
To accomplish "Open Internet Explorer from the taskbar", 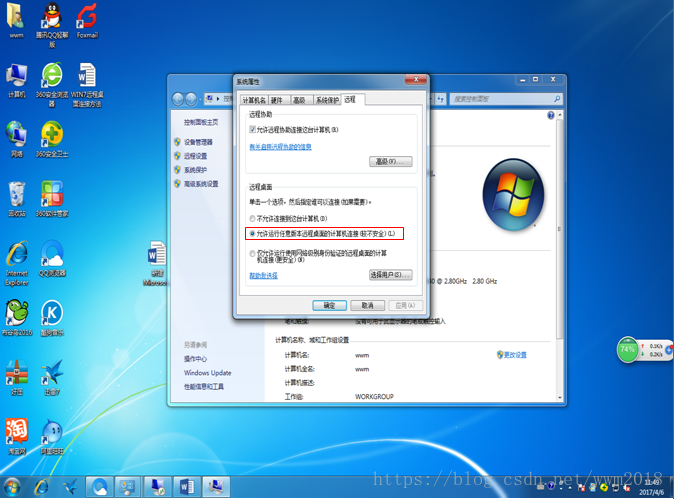I will click(42, 487).
